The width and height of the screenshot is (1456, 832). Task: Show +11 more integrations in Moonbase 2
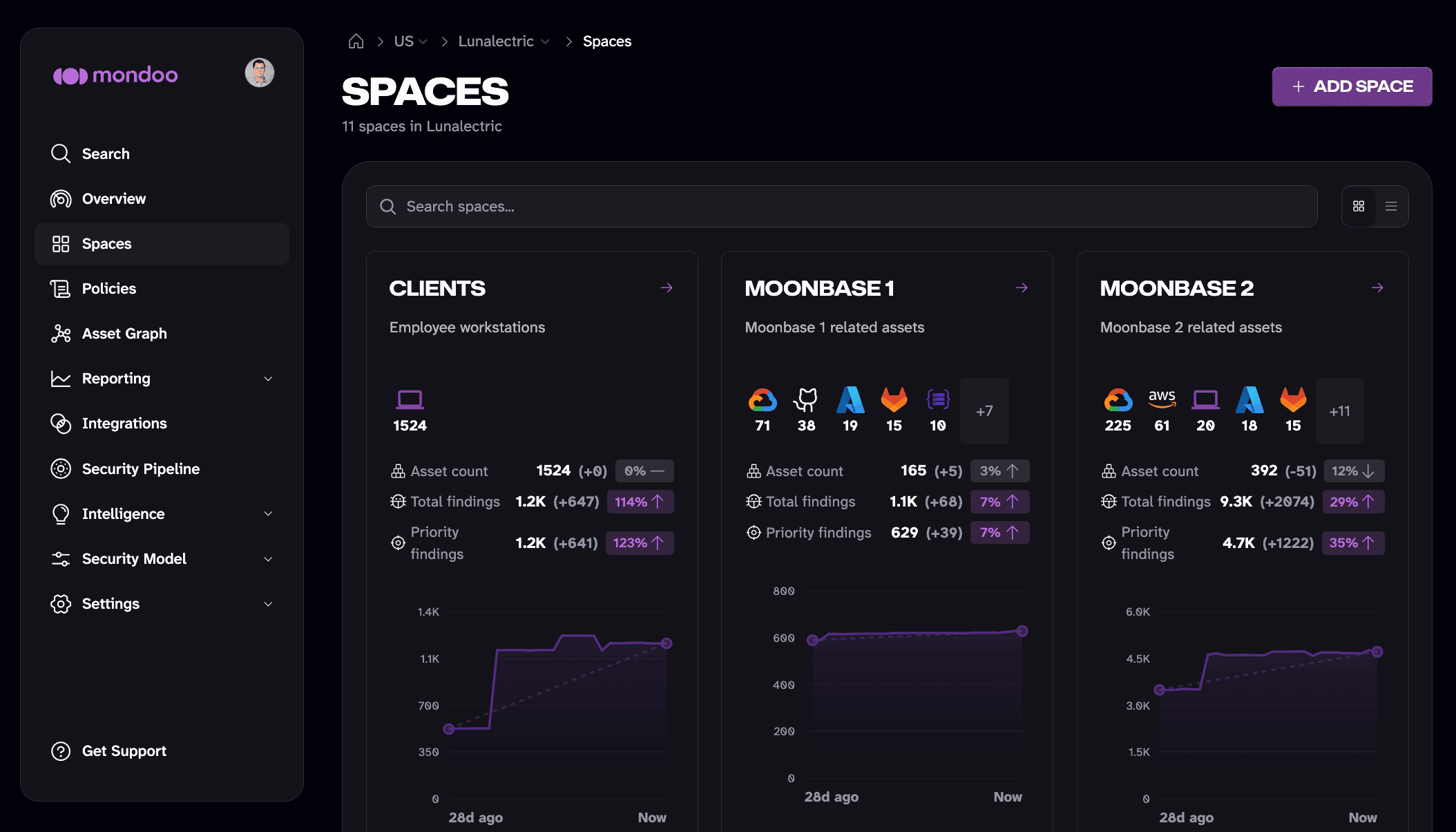click(x=1339, y=411)
